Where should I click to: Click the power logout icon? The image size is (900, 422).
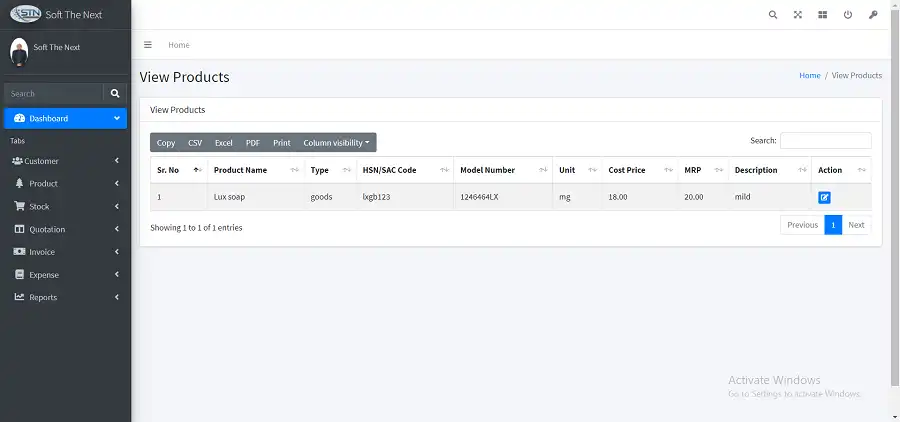pyautogui.click(x=848, y=15)
